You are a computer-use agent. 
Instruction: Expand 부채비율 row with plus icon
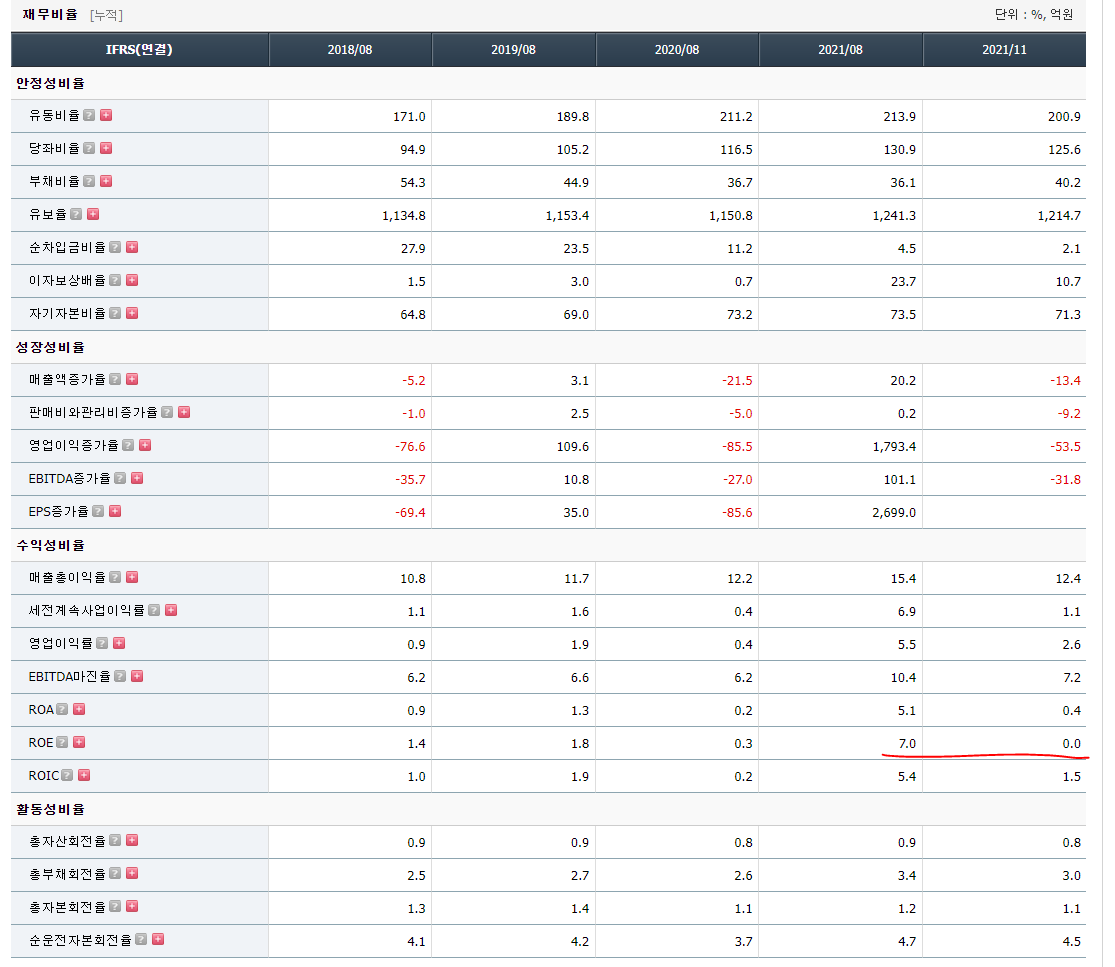[x=106, y=181]
